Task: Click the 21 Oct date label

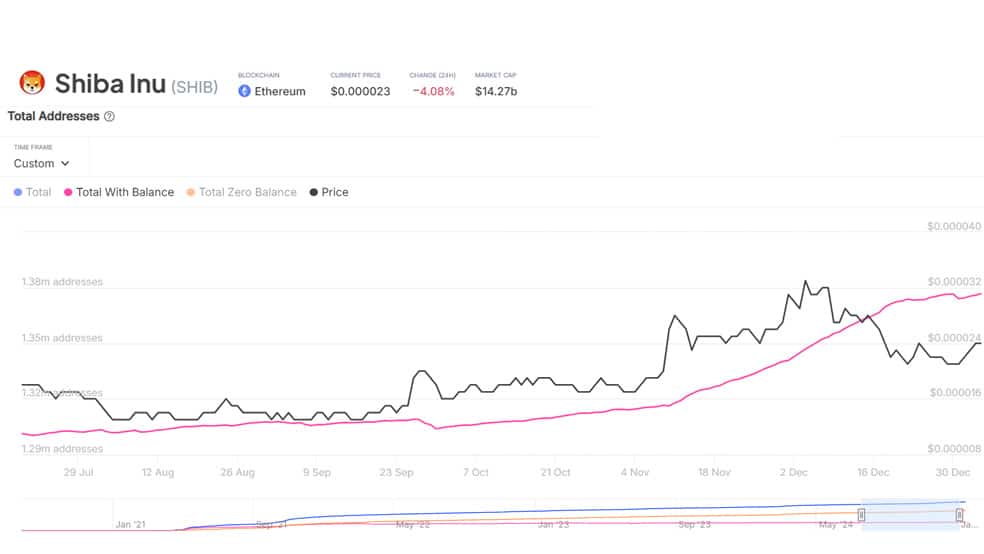Action: (555, 472)
